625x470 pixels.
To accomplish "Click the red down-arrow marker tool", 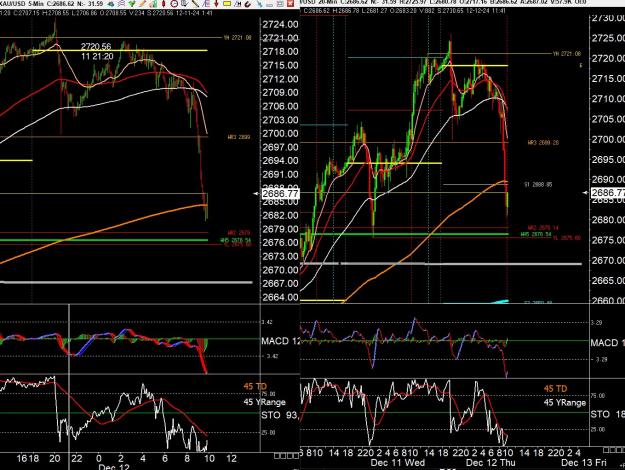I will [216, 4].
